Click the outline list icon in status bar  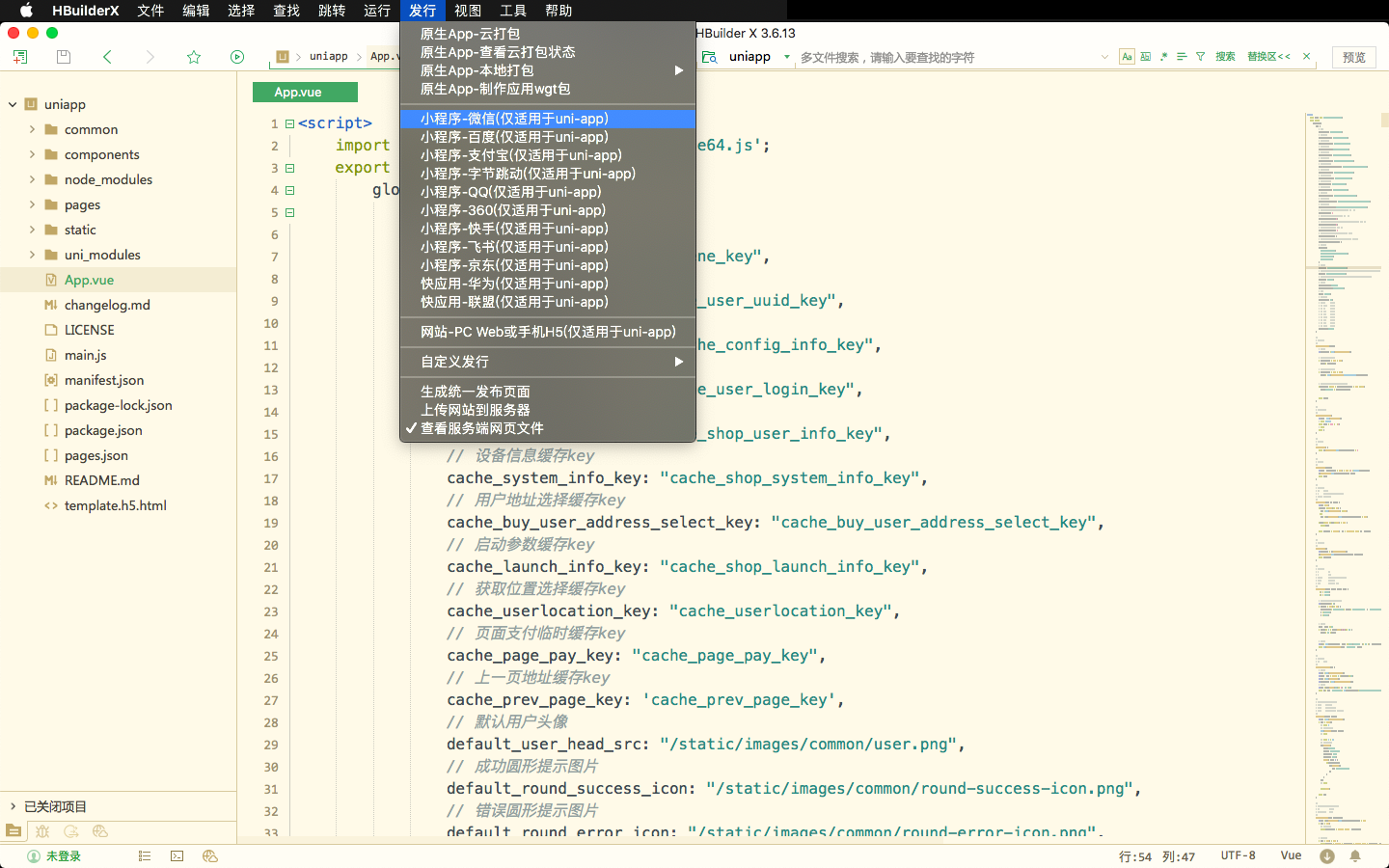point(145,856)
